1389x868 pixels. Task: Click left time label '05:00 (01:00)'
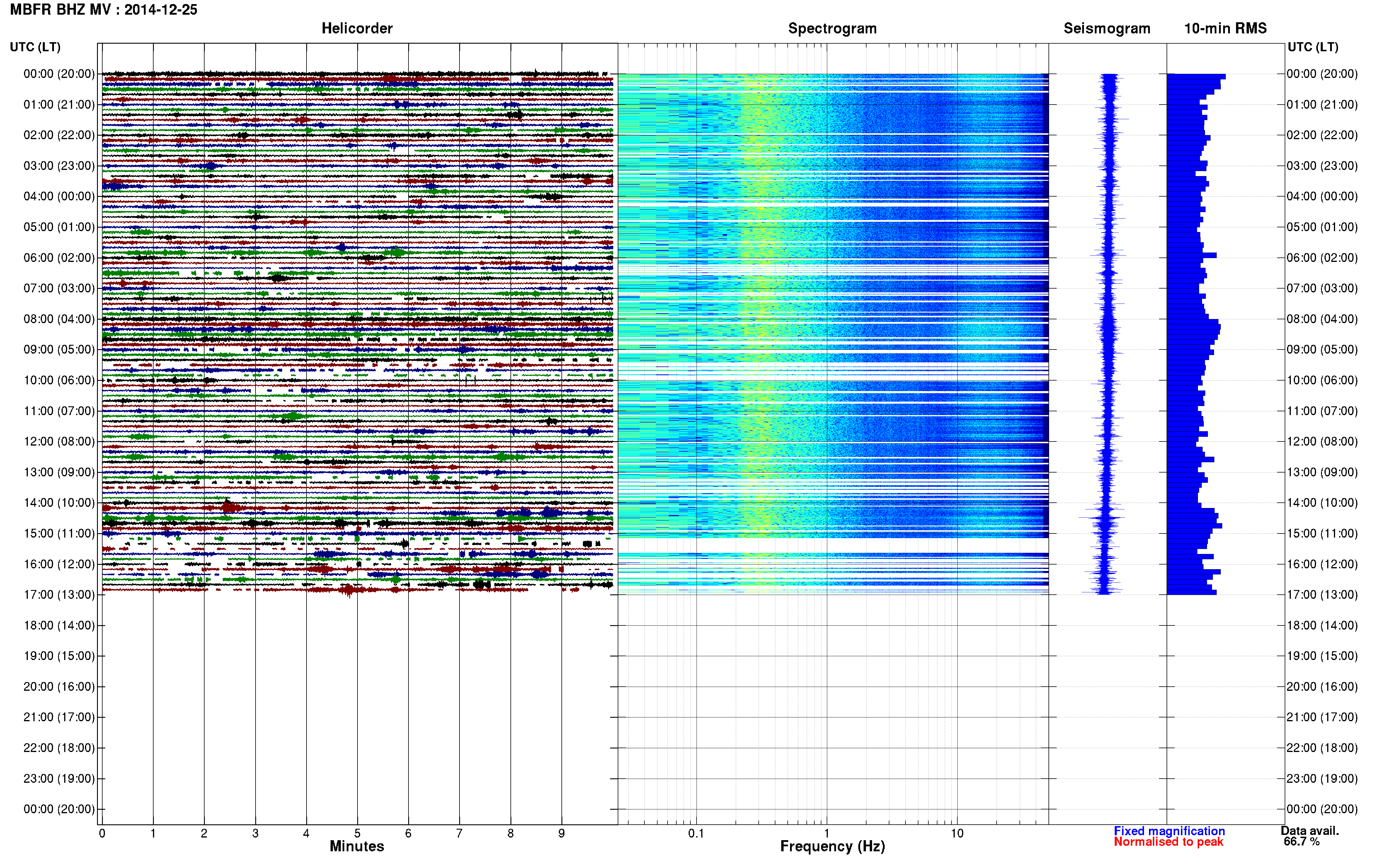tap(59, 227)
